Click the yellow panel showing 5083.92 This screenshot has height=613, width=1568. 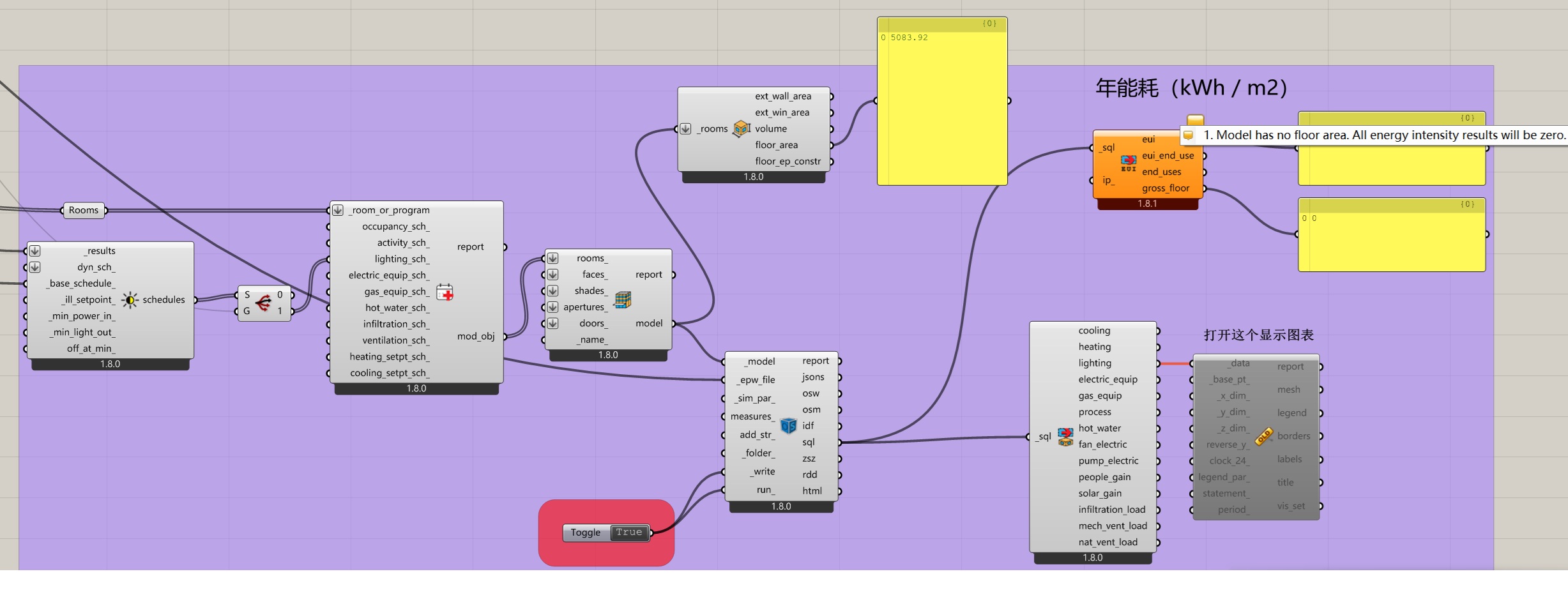(x=942, y=101)
